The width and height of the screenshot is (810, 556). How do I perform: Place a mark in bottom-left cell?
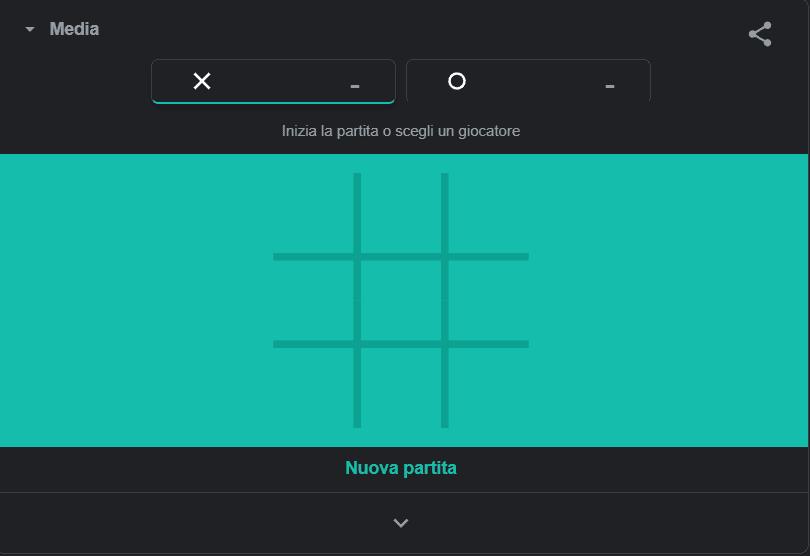coord(313,388)
